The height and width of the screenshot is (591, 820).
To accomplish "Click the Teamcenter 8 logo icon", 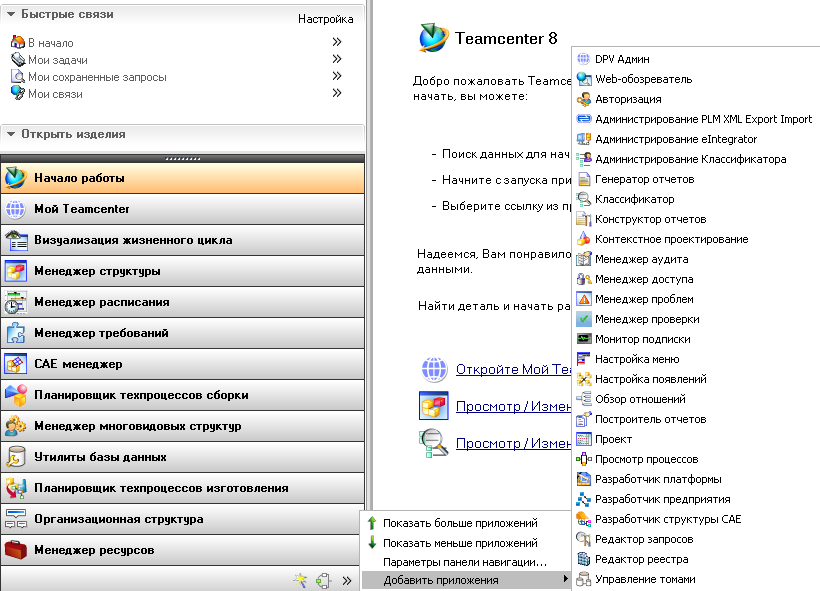I will [x=434, y=37].
